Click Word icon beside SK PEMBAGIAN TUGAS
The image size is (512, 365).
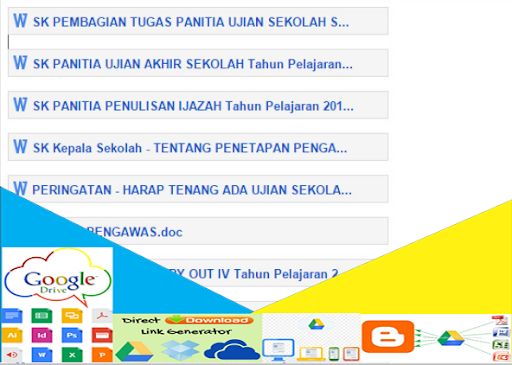click(20, 21)
